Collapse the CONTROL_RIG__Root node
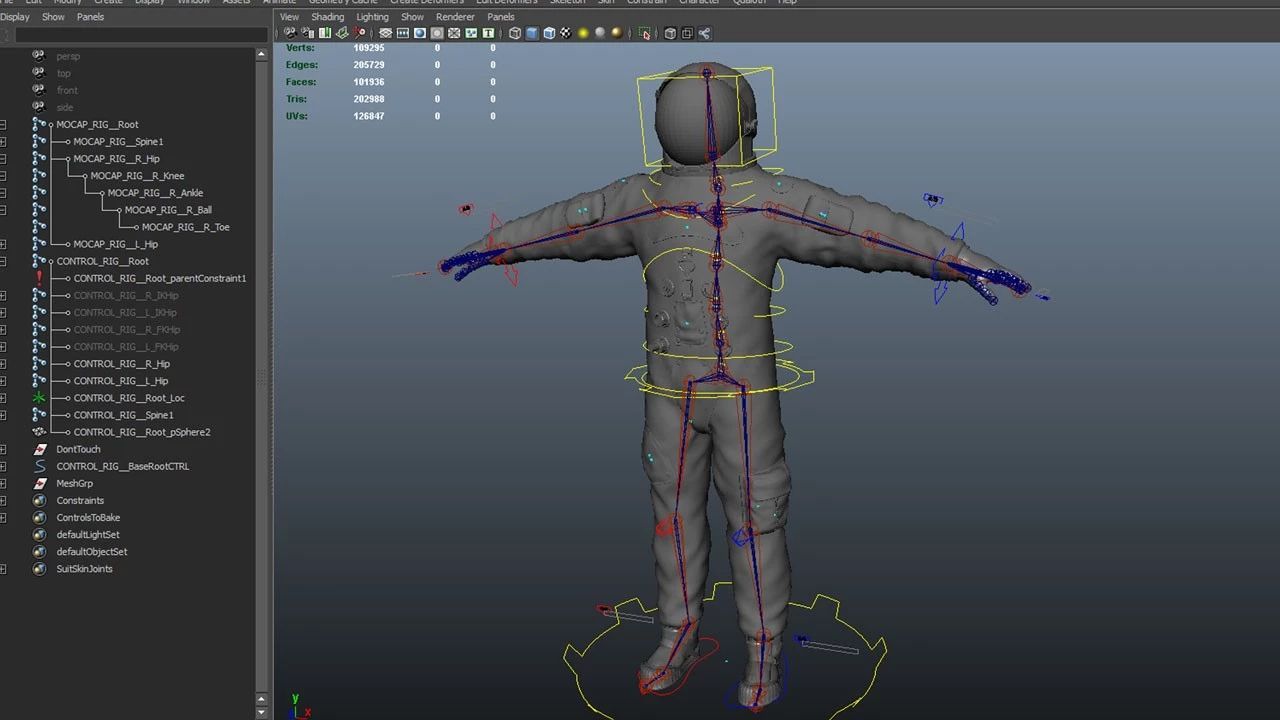The height and width of the screenshot is (720, 1280). 3,261
